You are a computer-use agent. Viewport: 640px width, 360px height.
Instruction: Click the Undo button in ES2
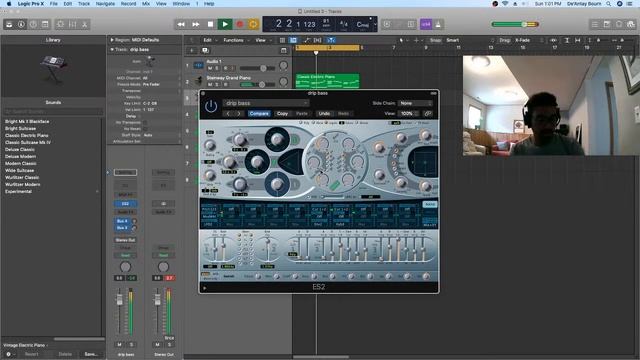pyautogui.click(x=324, y=113)
